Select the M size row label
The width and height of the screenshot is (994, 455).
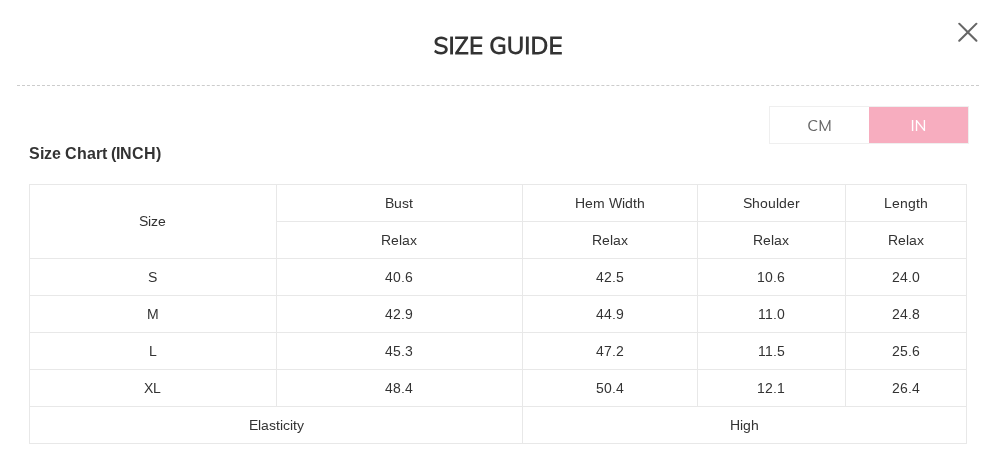tap(152, 314)
